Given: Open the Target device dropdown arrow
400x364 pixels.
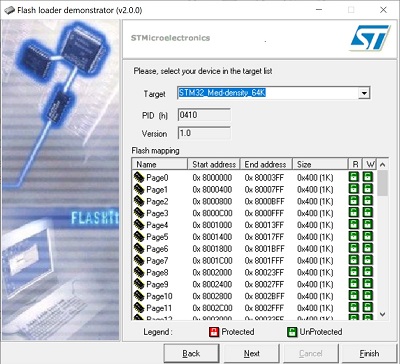Looking at the screenshot, I should (x=364, y=93).
